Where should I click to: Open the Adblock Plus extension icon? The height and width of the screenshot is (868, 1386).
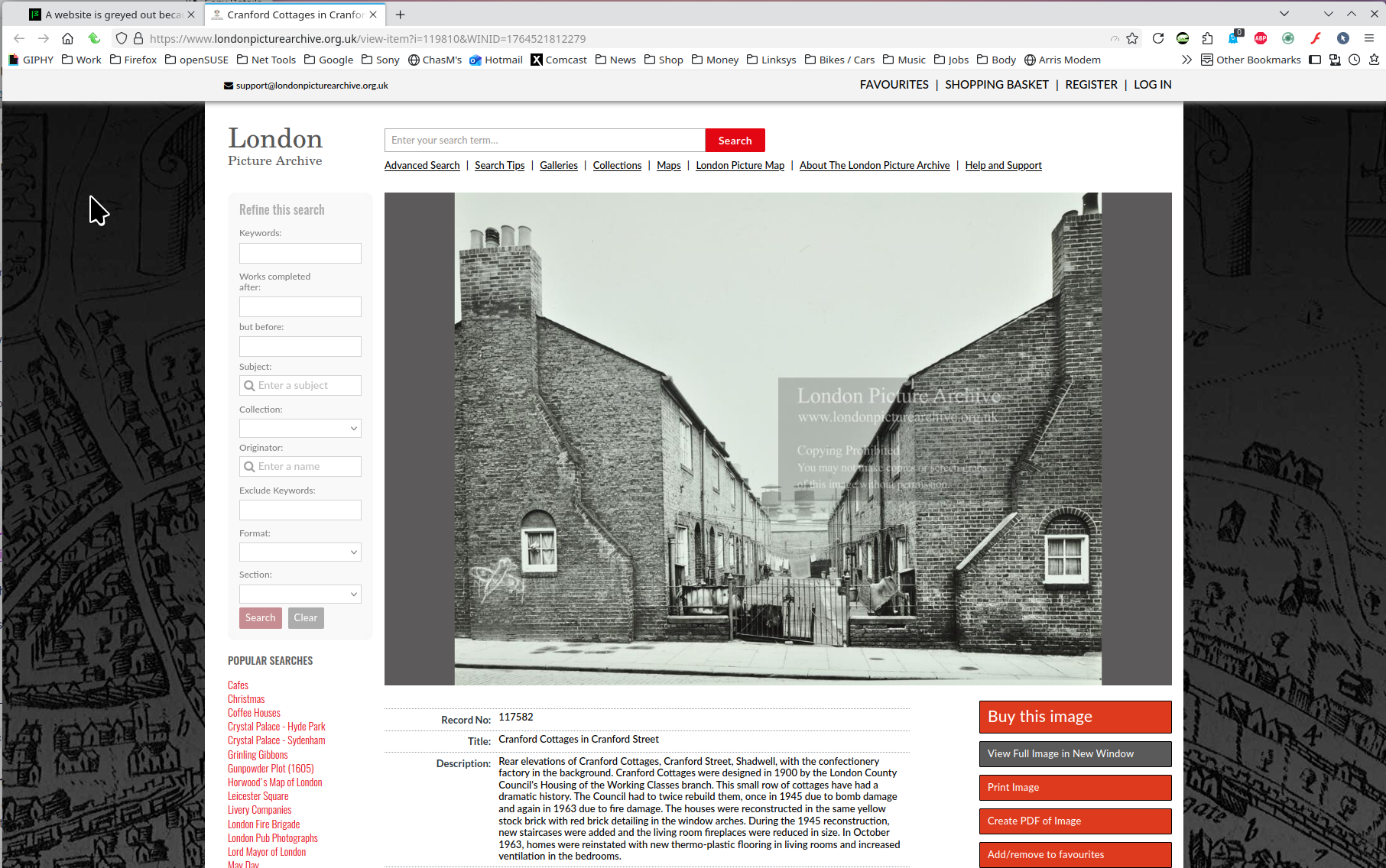[x=1261, y=38]
